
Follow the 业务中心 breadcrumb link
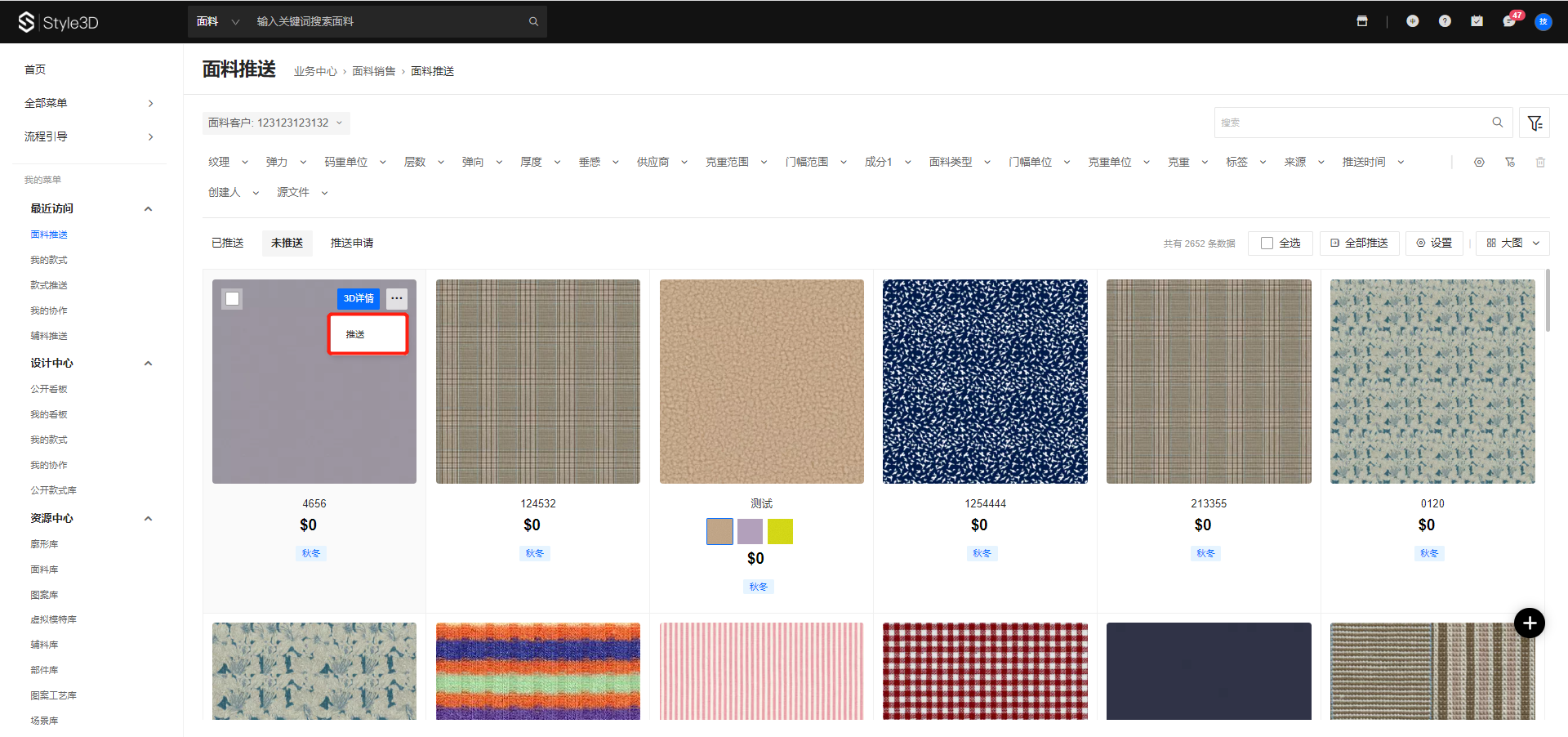tap(315, 72)
